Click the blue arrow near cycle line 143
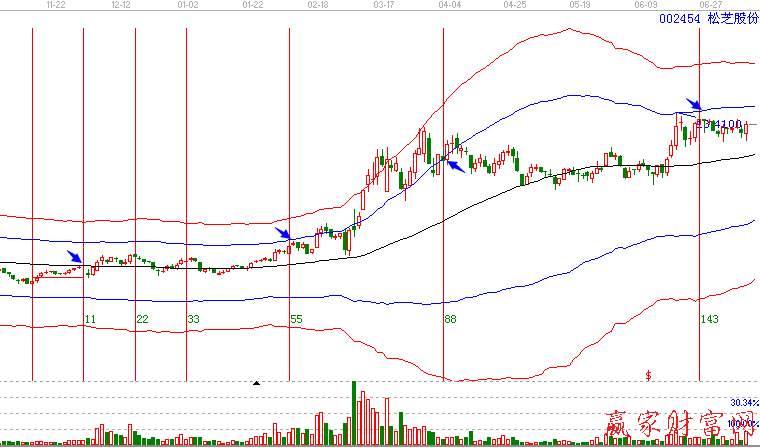760x448 pixels. coord(694,103)
